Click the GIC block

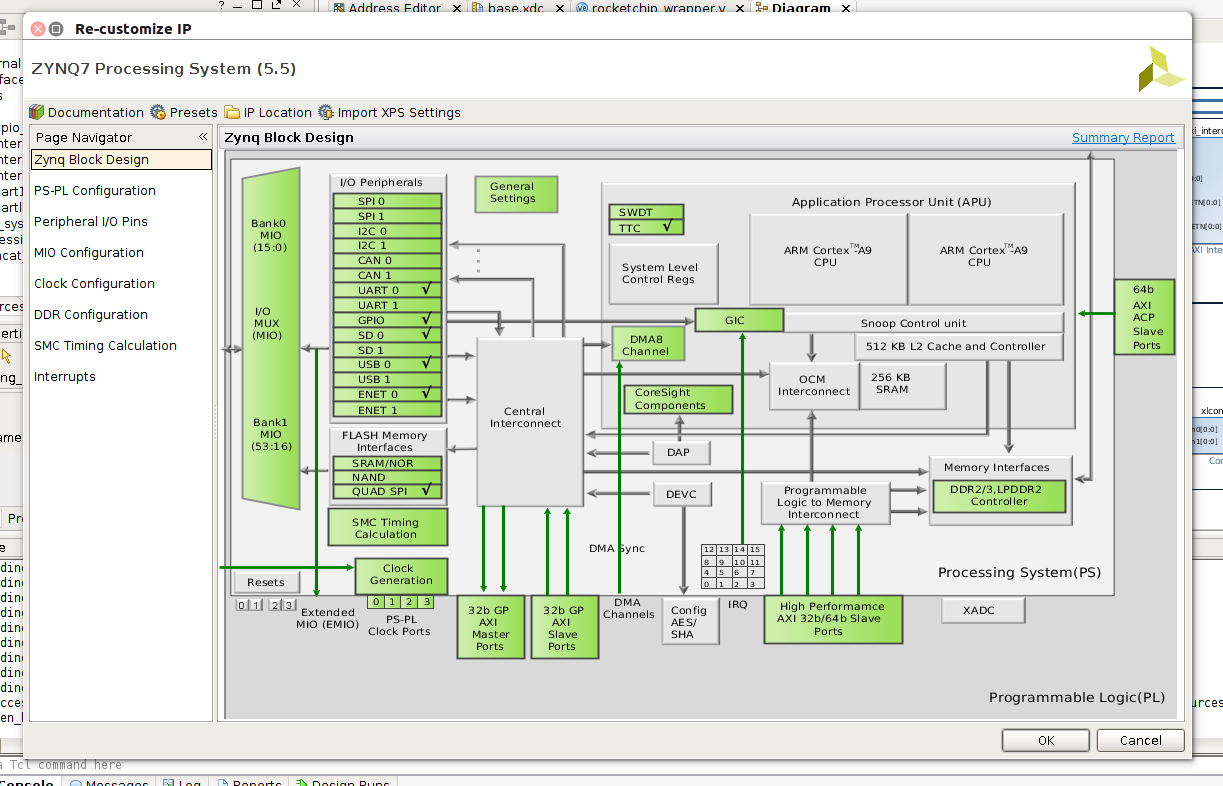[x=739, y=320]
